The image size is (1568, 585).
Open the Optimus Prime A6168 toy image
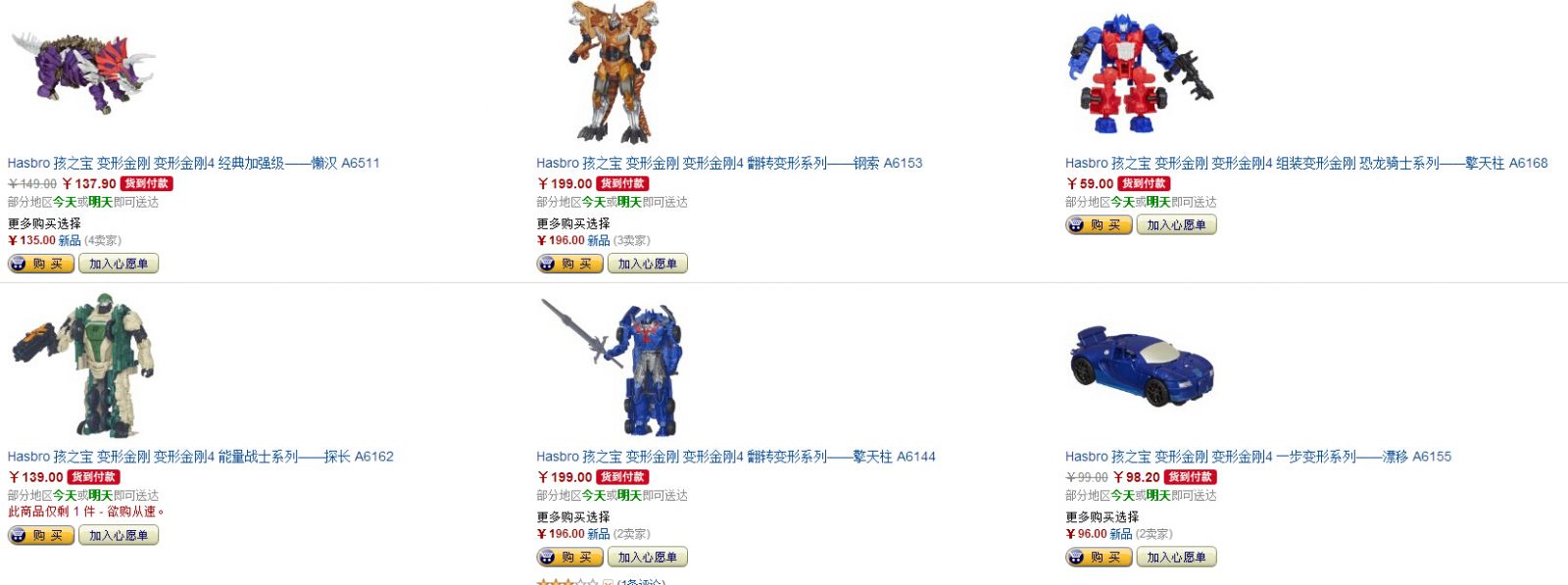point(1141,73)
